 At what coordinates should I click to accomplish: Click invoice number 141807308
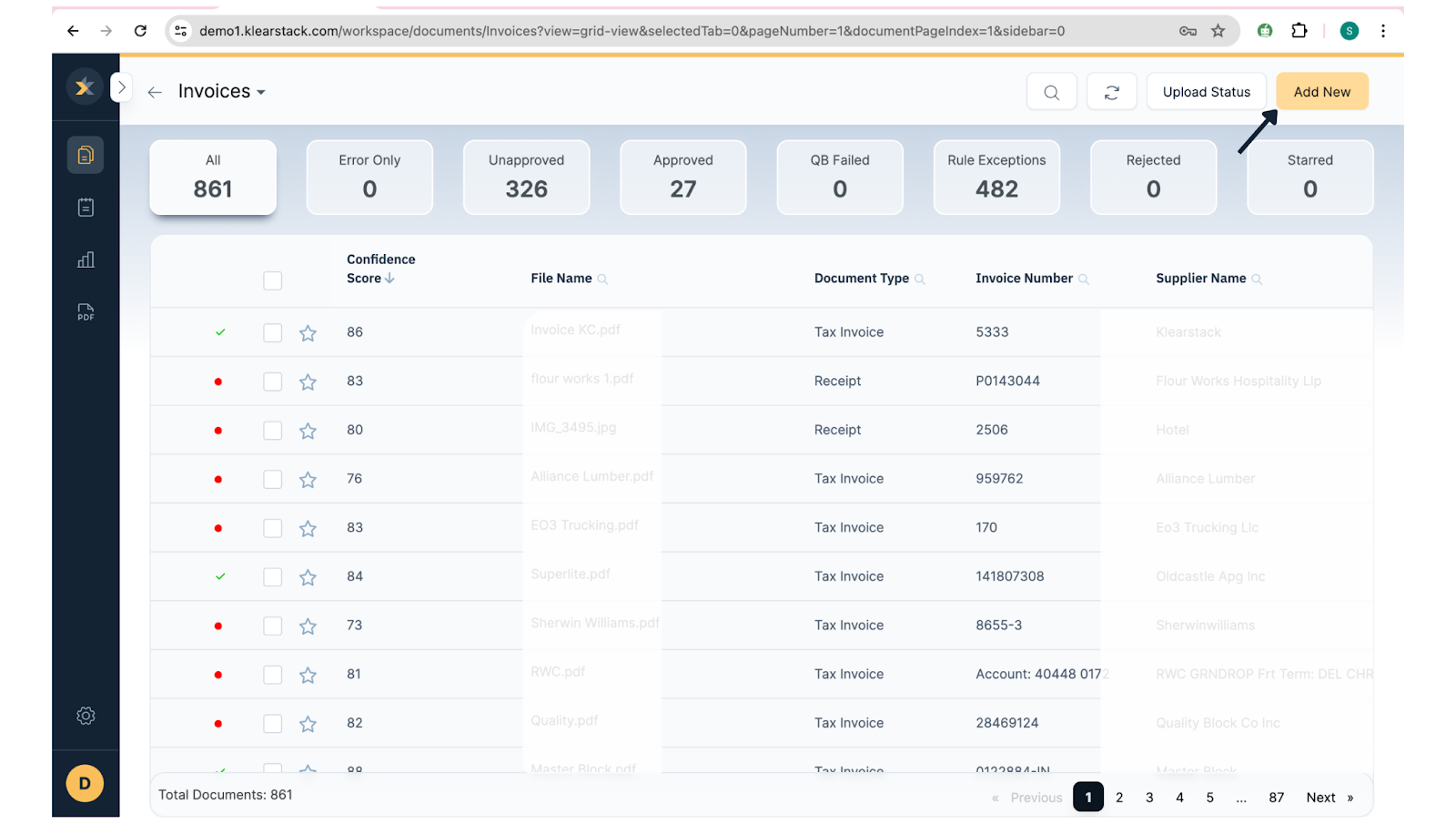pyautogui.click(x=1009, y=576)
